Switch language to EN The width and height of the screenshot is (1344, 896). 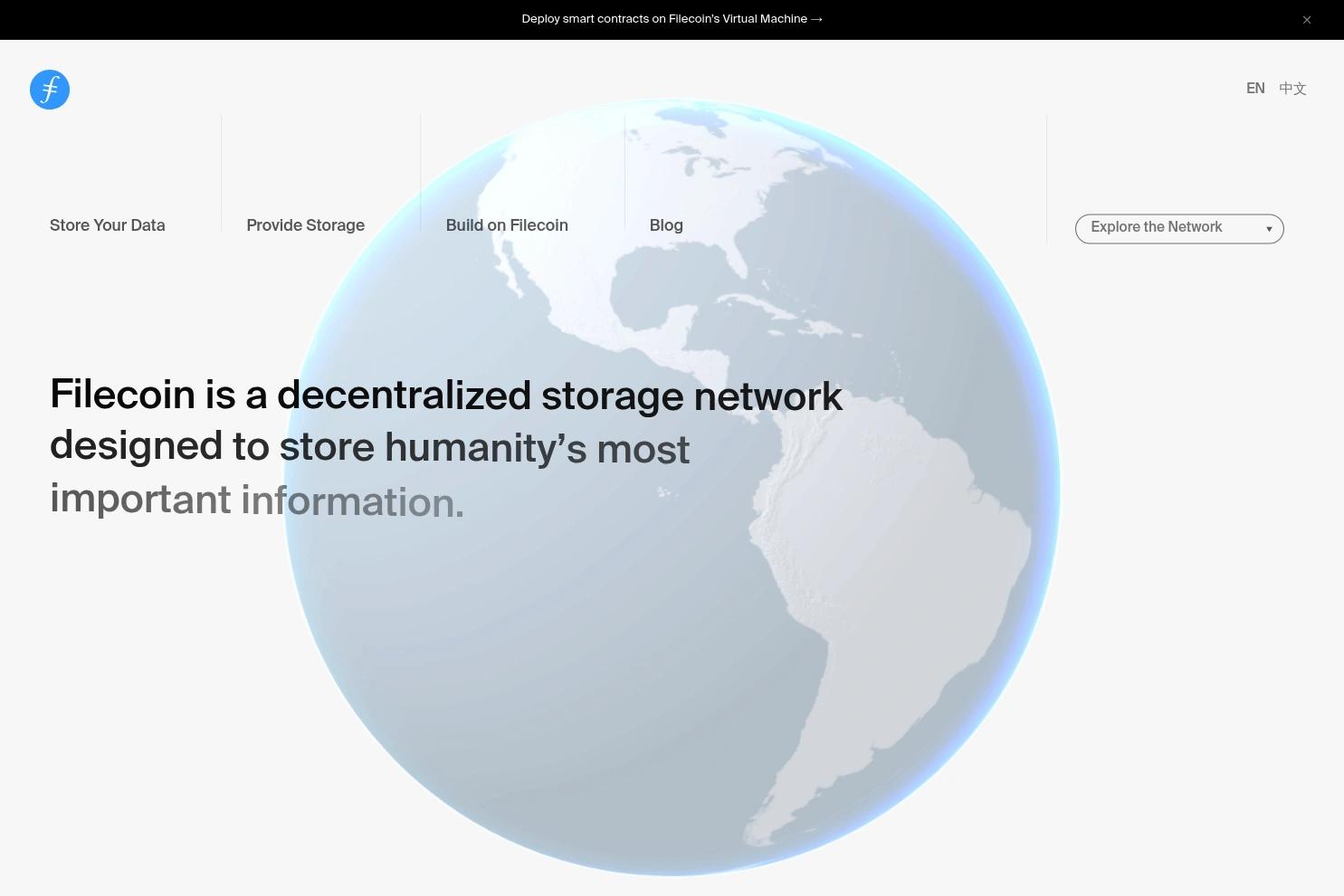pyautogui.click(x=1255, y=89)
